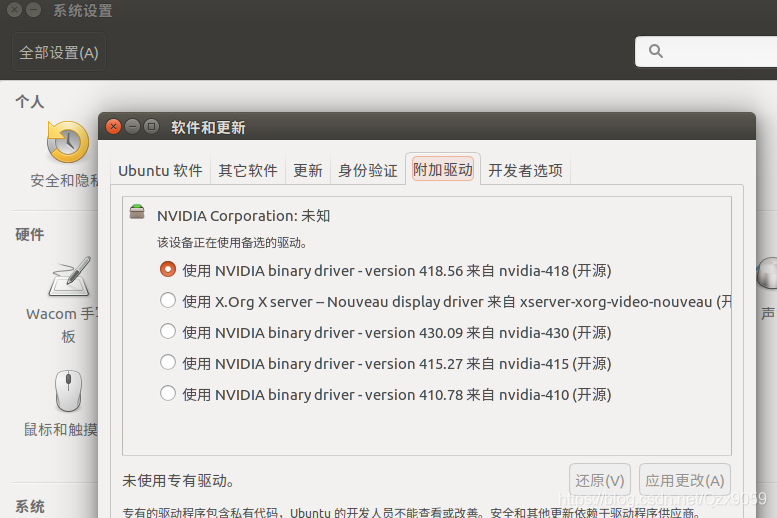Click the '软件和更新' dialog title

[208, 128]
